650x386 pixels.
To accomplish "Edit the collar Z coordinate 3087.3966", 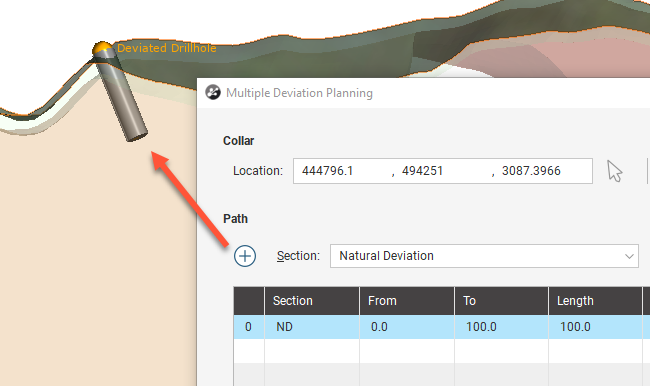I will point(531,171).
